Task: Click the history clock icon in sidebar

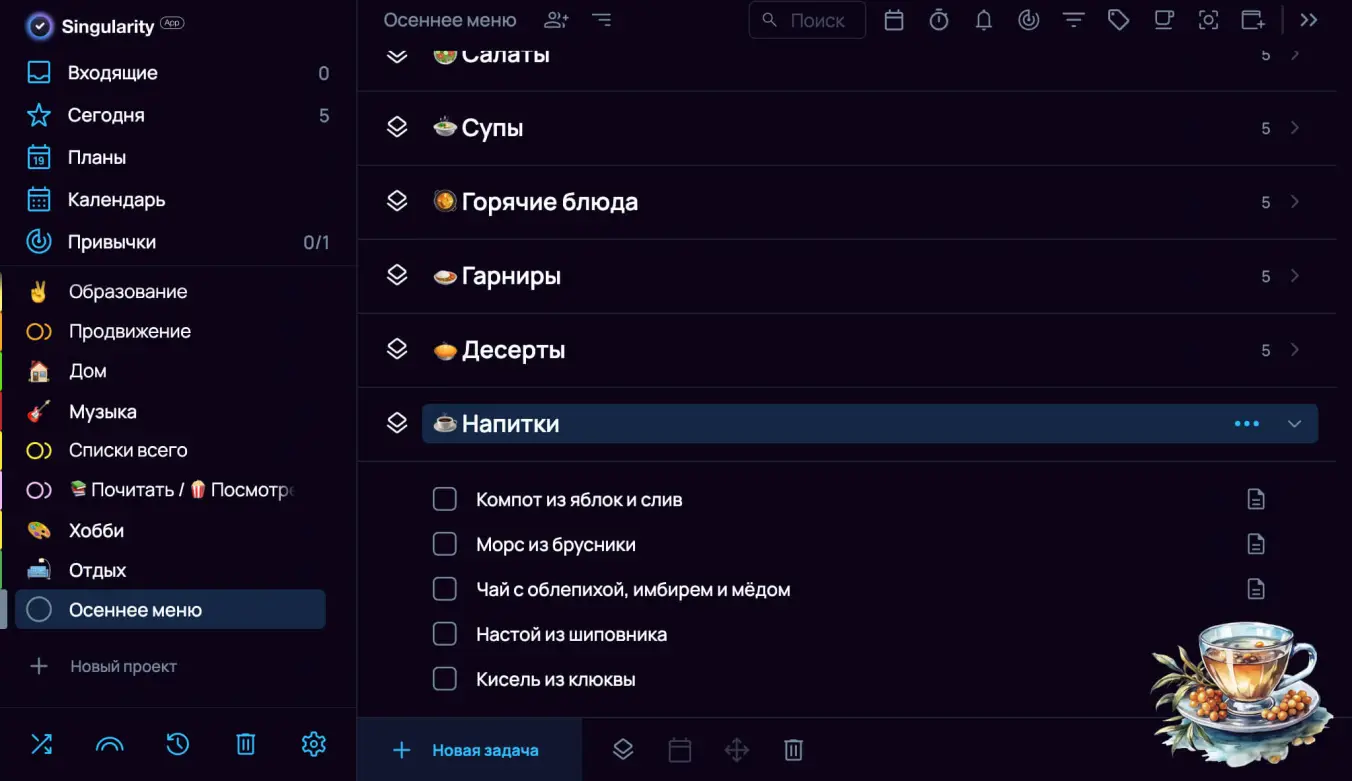Action: coord(177,744)
